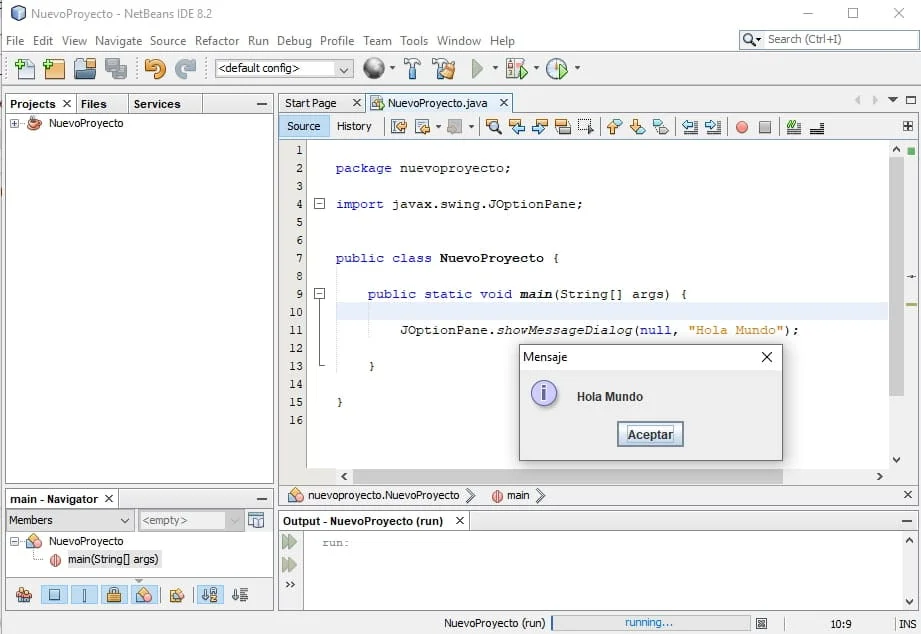Toggle Show Inner Classes filter
The height and width of the screenshot is (634, 921).
point(144,595)
